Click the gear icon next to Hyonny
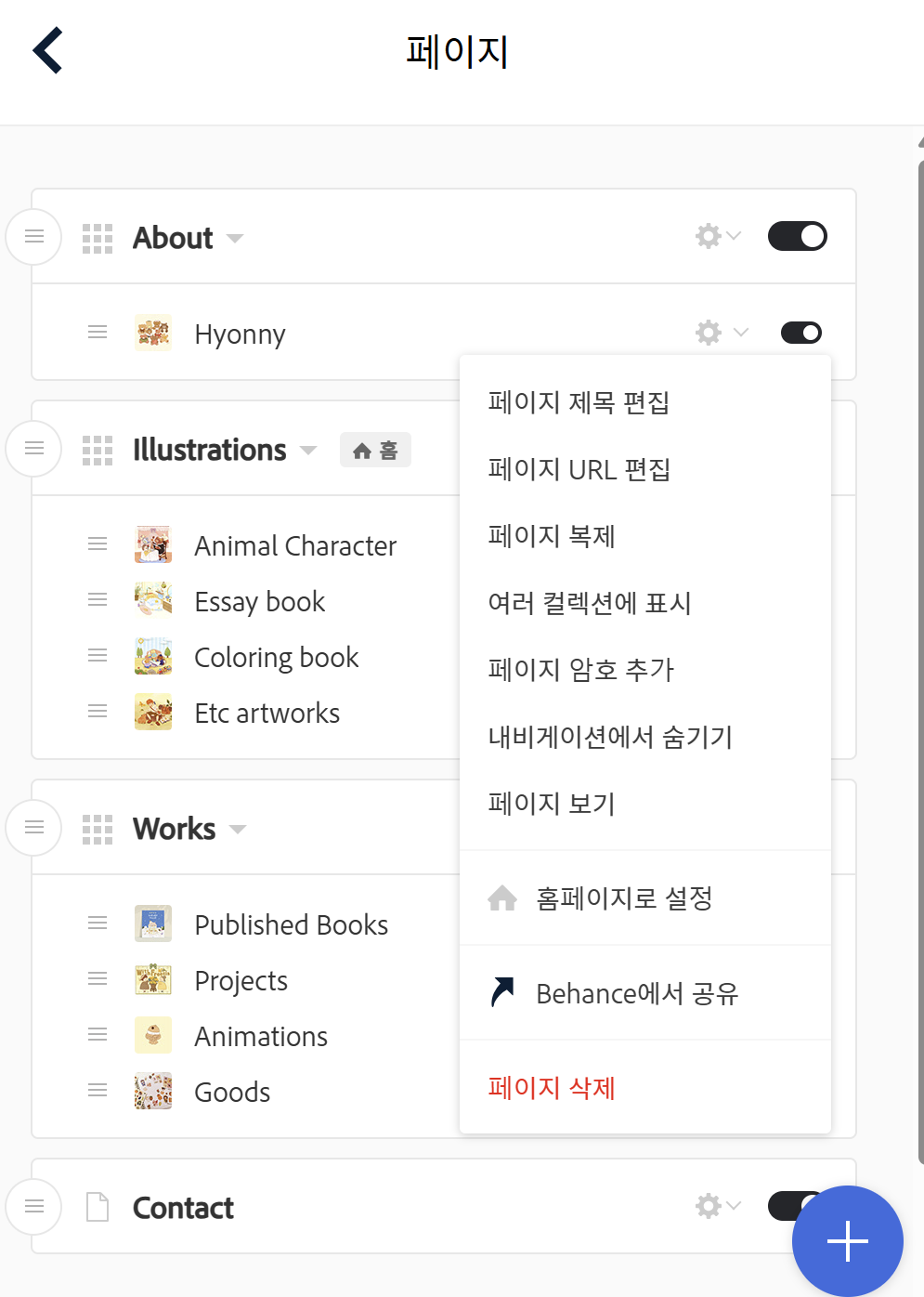The image size is (924, 1297). (x=708, y=332)
